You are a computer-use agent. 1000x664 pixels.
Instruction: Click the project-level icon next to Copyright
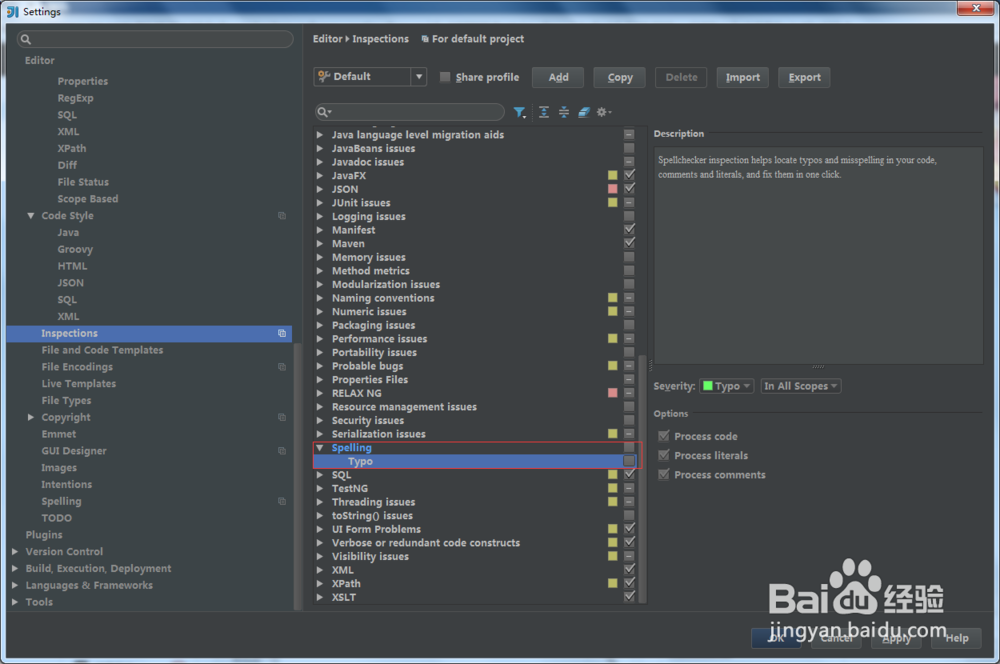282,417
